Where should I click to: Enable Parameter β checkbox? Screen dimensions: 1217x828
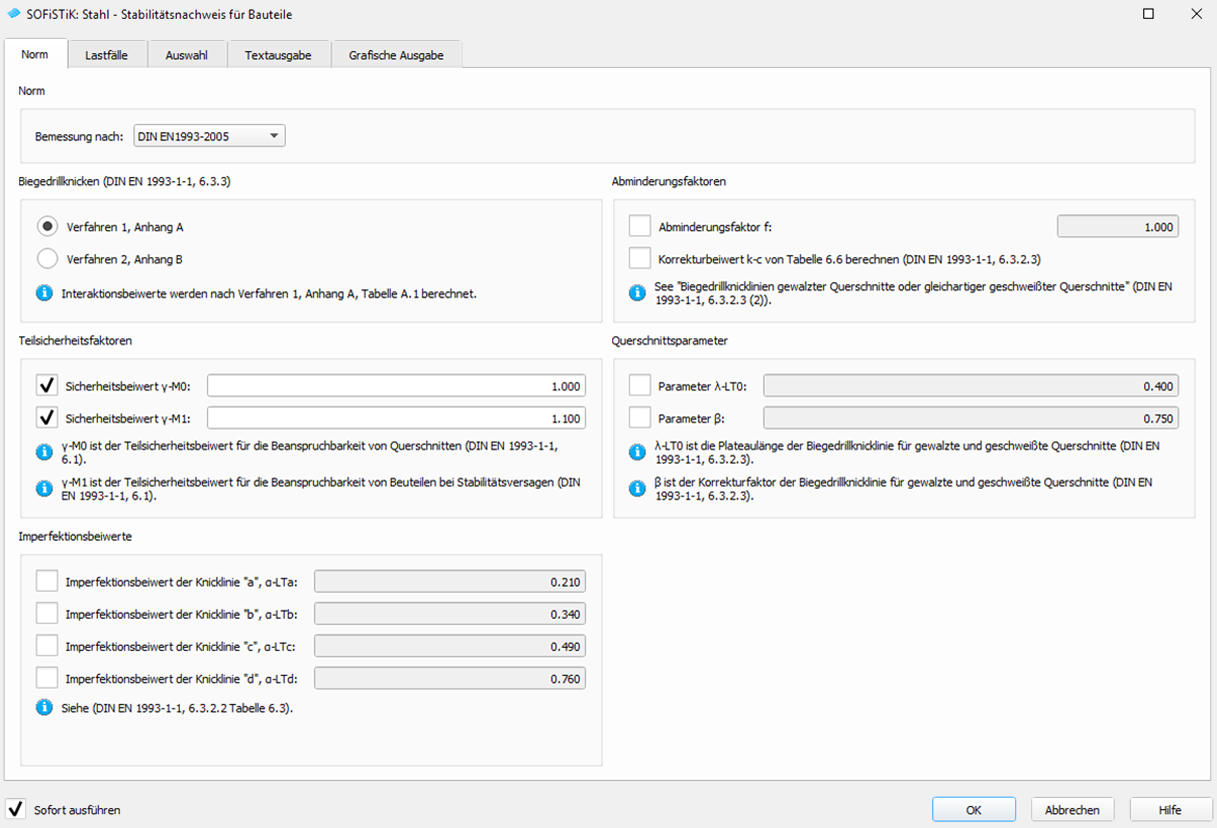[x=640, y=418]
